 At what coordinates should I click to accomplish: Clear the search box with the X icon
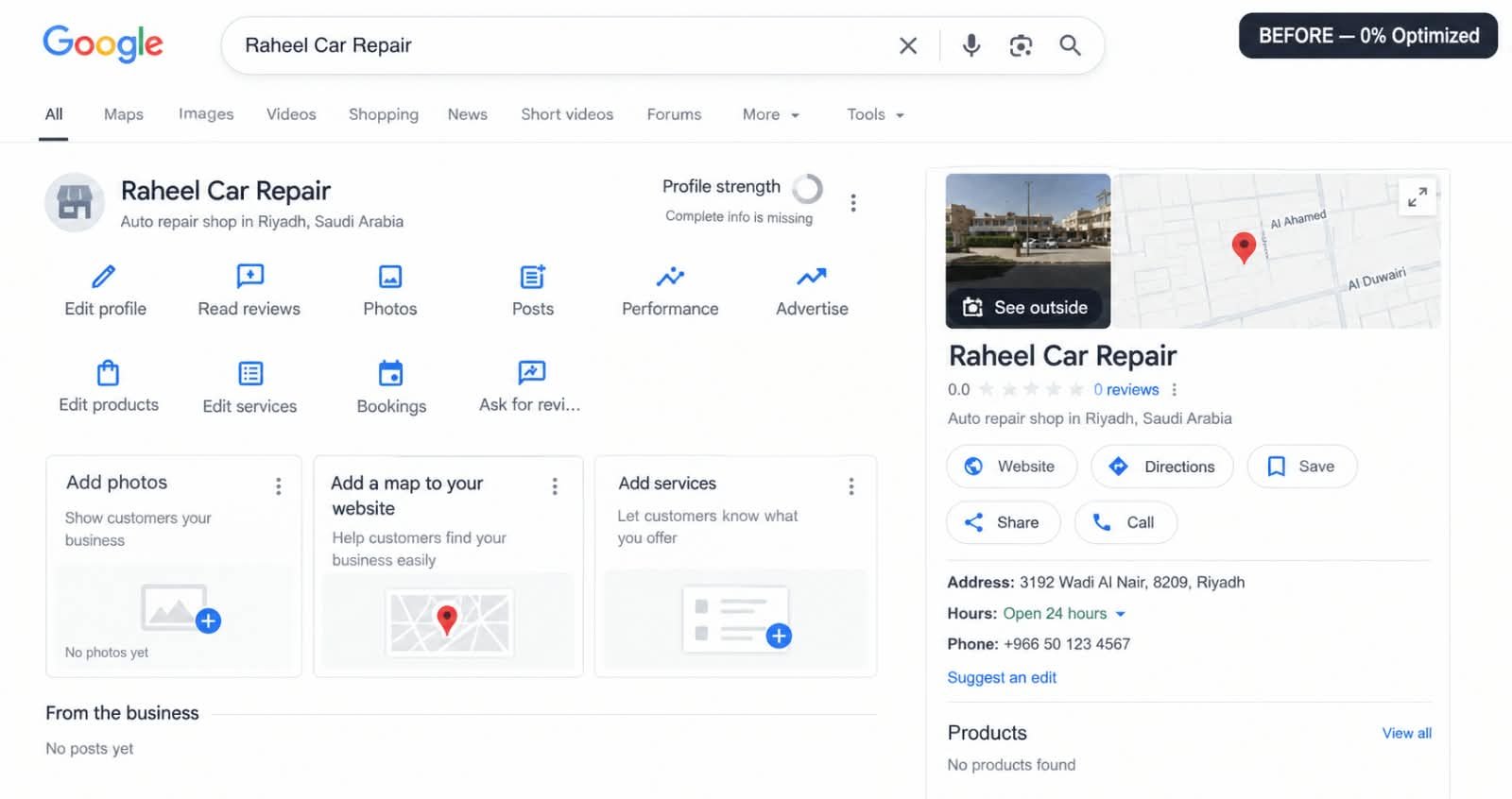coord(908,45)
